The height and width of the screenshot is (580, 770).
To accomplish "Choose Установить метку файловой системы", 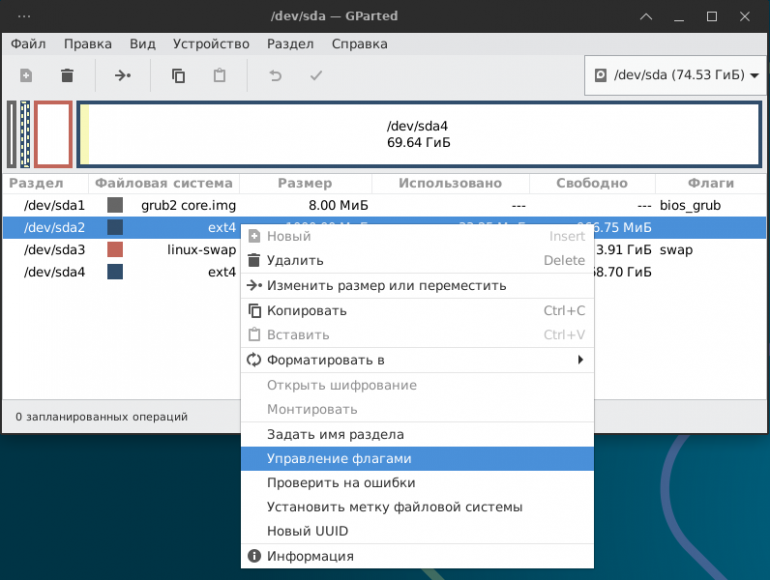I will tap(417, 506).
